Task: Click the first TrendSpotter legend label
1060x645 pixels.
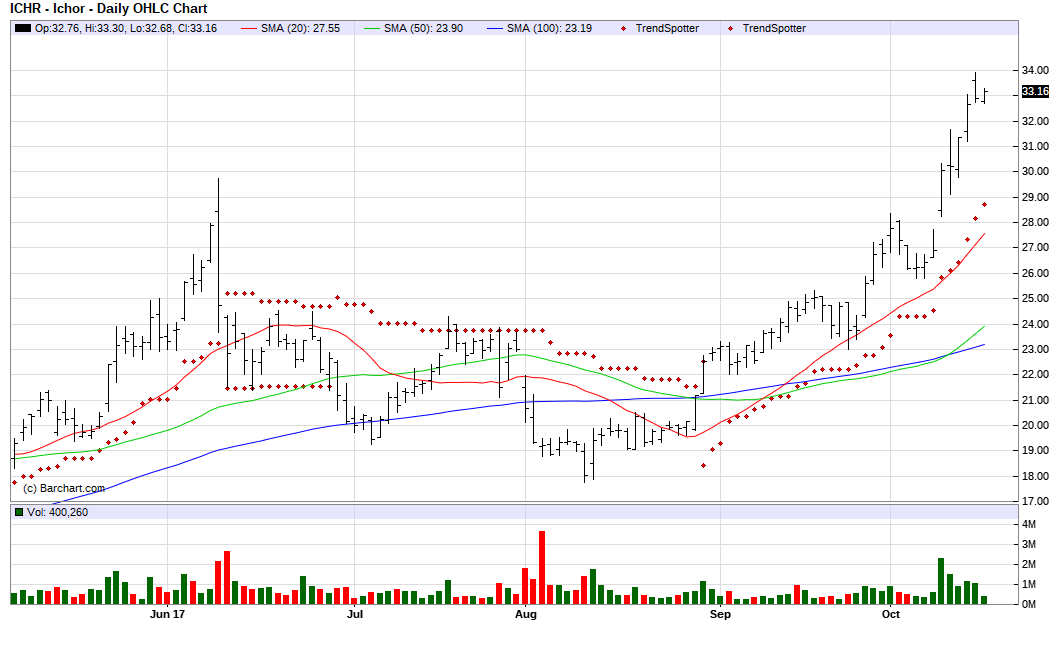Action: 667,28
